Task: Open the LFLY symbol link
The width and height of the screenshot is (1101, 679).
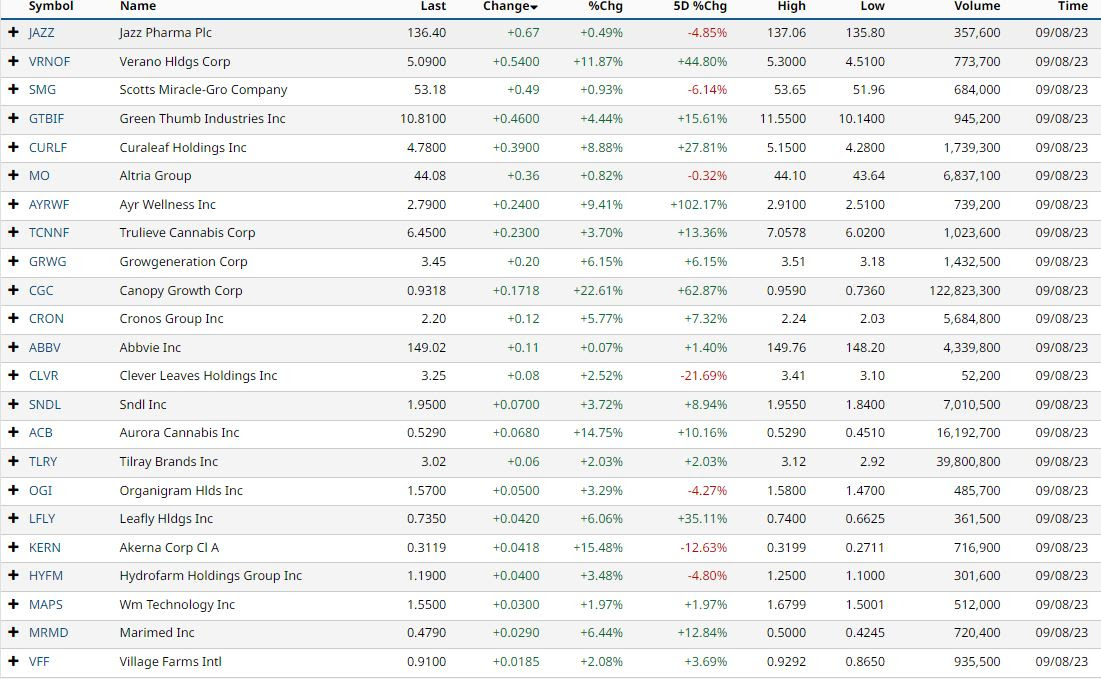Action: (42, 518)
